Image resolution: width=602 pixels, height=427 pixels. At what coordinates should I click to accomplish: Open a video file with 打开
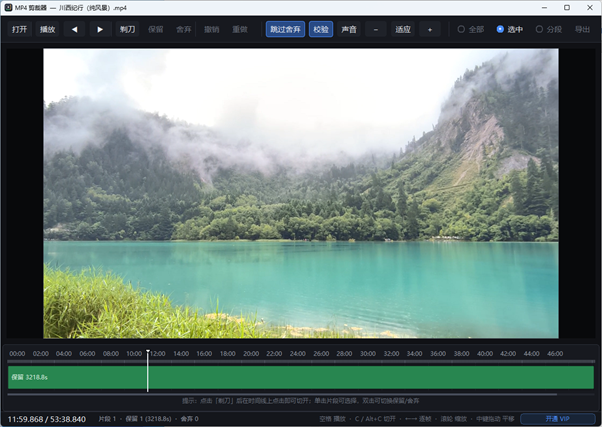pos(19,29)
